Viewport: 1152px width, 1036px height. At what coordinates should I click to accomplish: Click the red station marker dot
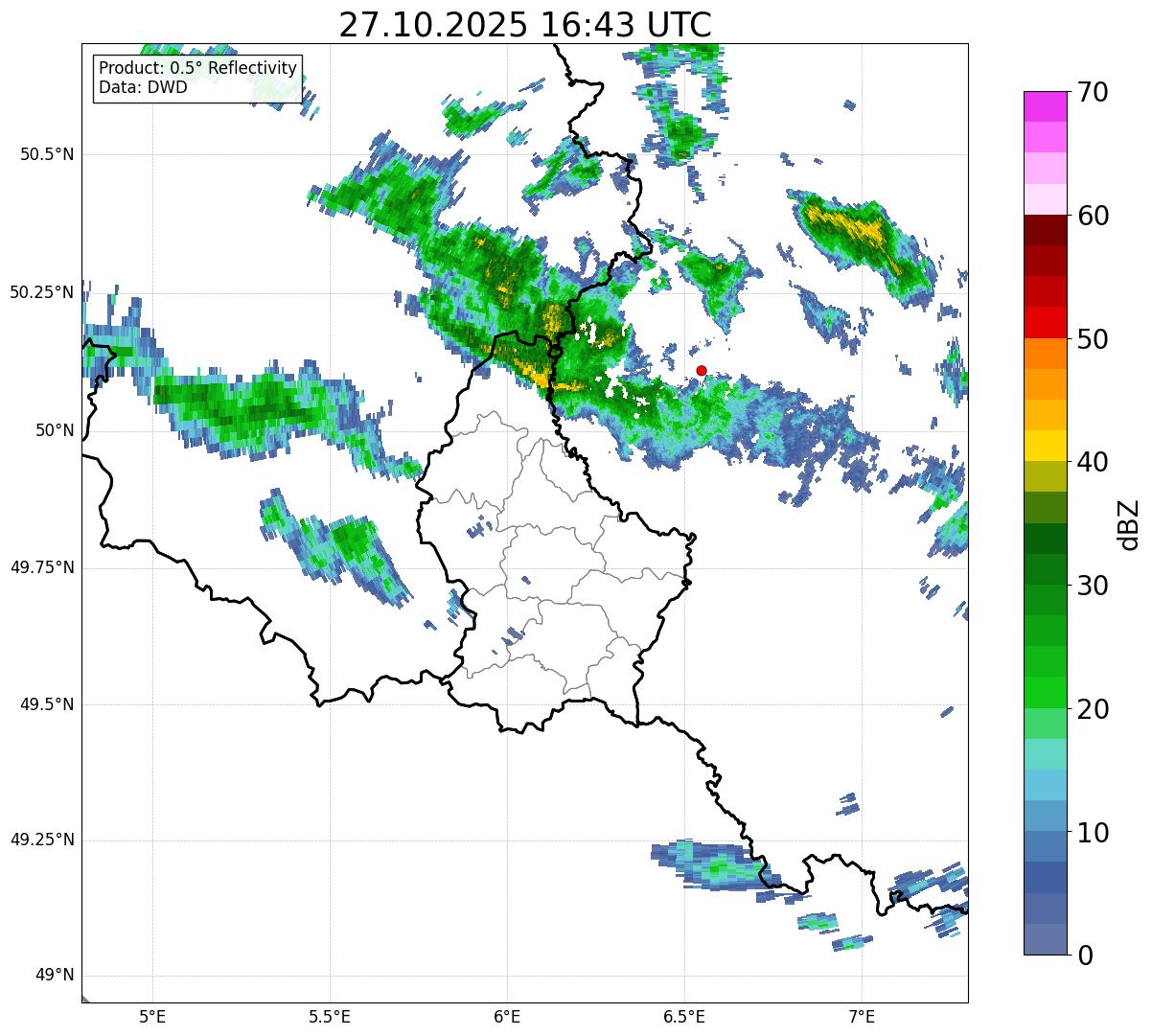(701, 370)
